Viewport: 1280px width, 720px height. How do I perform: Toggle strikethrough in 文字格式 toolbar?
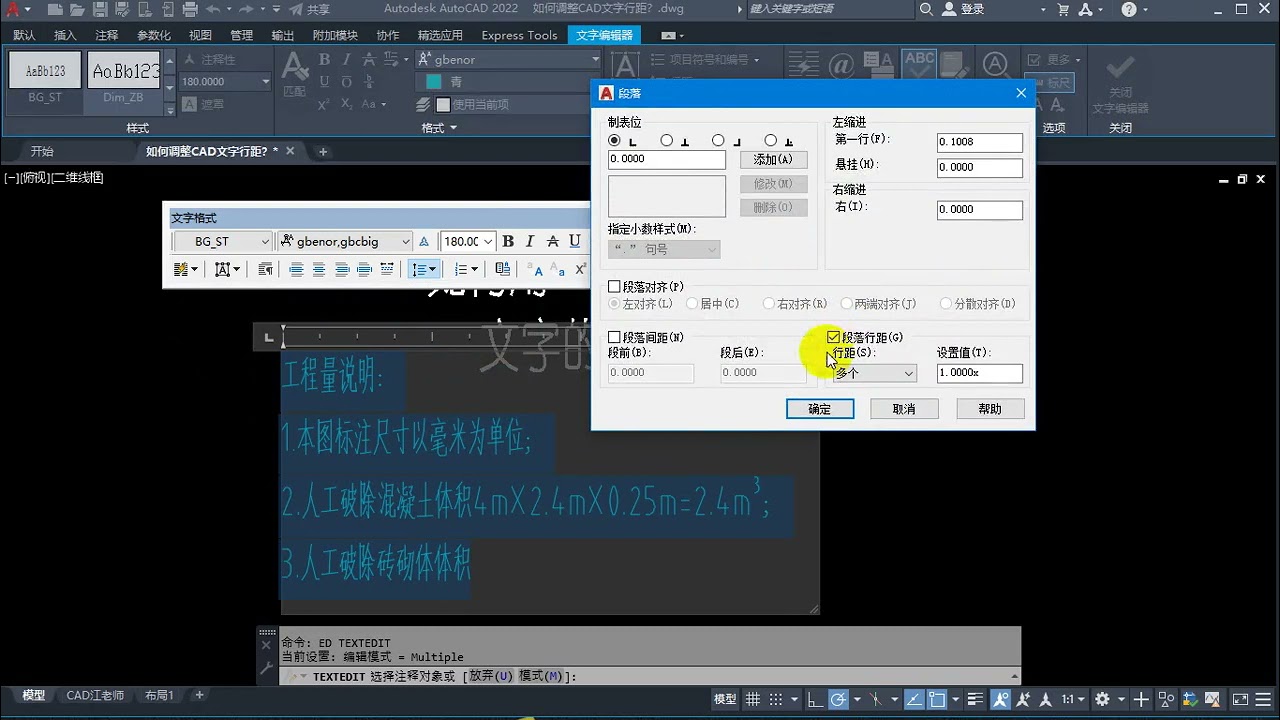tap(552, 241)
